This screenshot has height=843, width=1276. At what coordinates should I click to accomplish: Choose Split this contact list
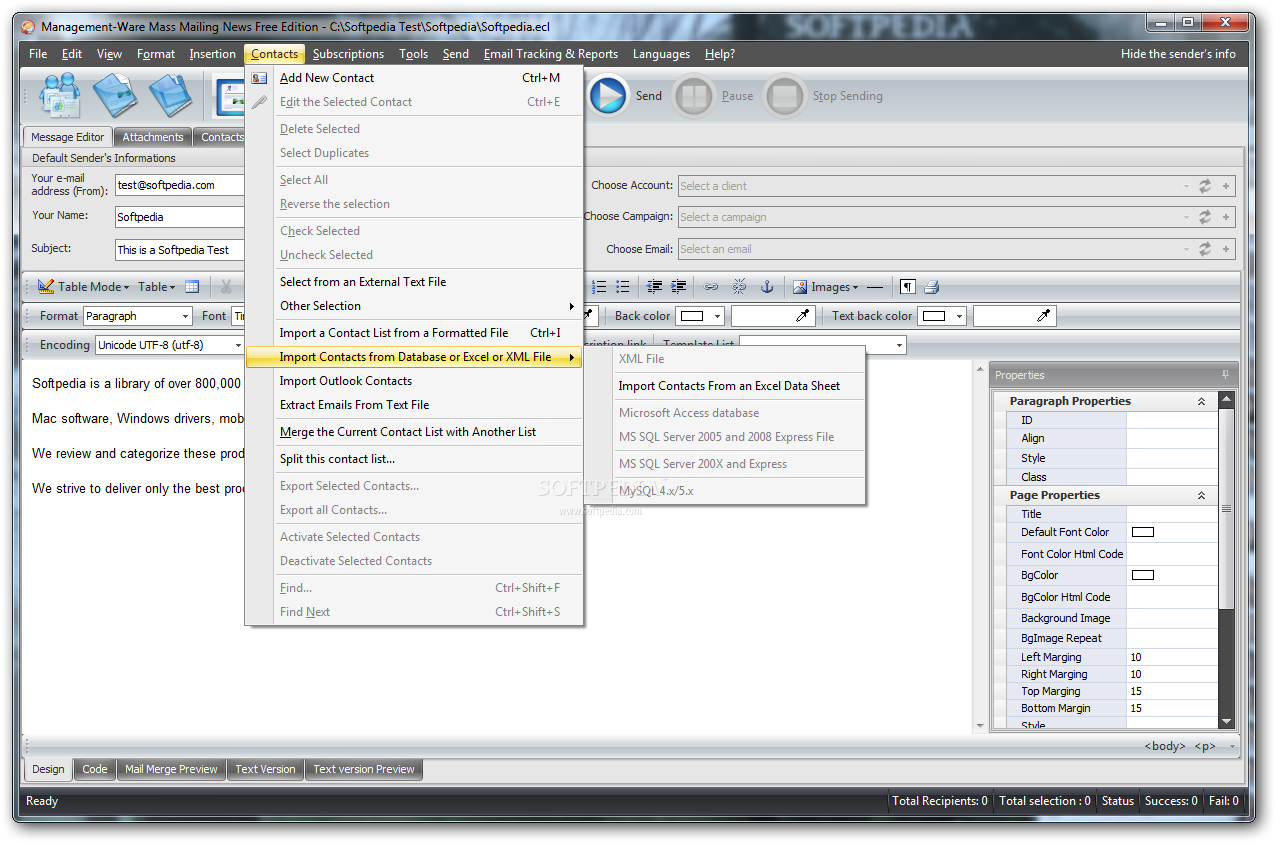coord(414,459)
